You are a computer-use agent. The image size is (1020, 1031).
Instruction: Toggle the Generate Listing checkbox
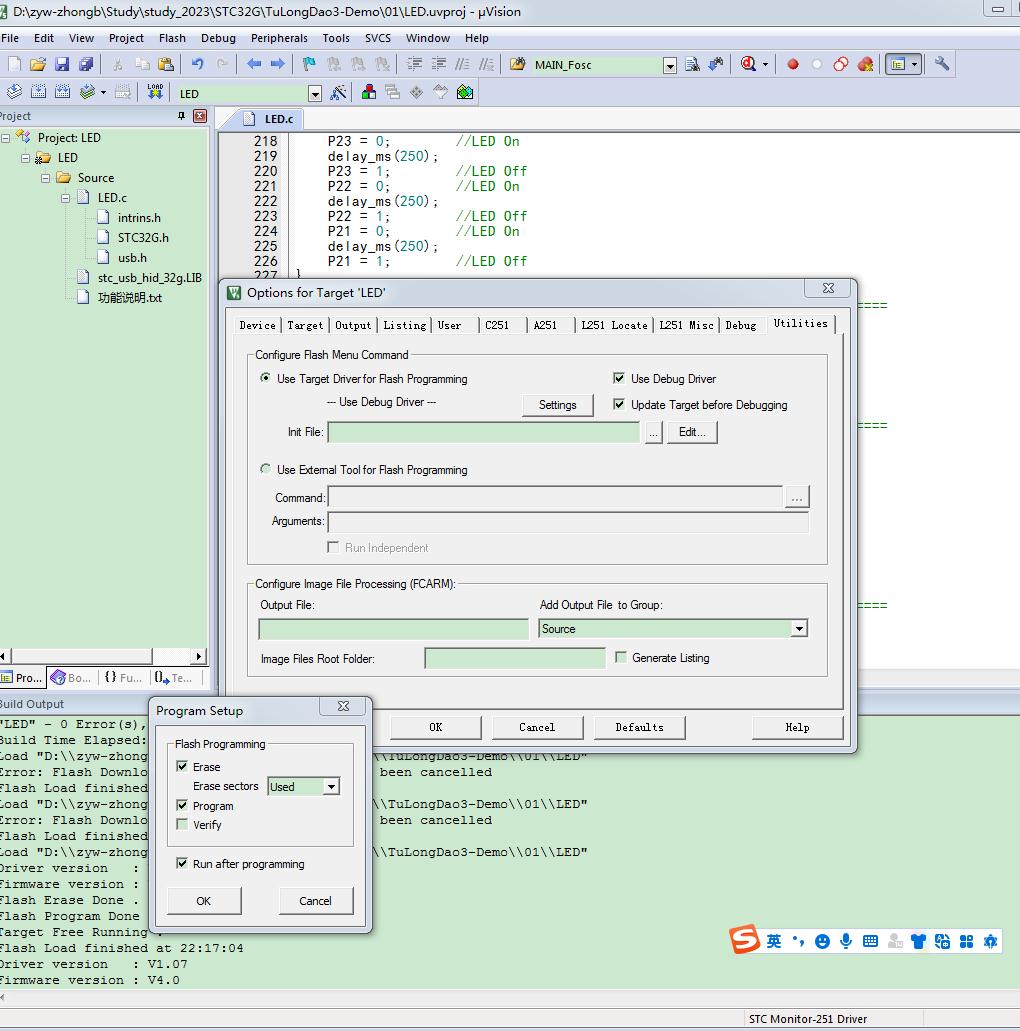coord(621,658)
